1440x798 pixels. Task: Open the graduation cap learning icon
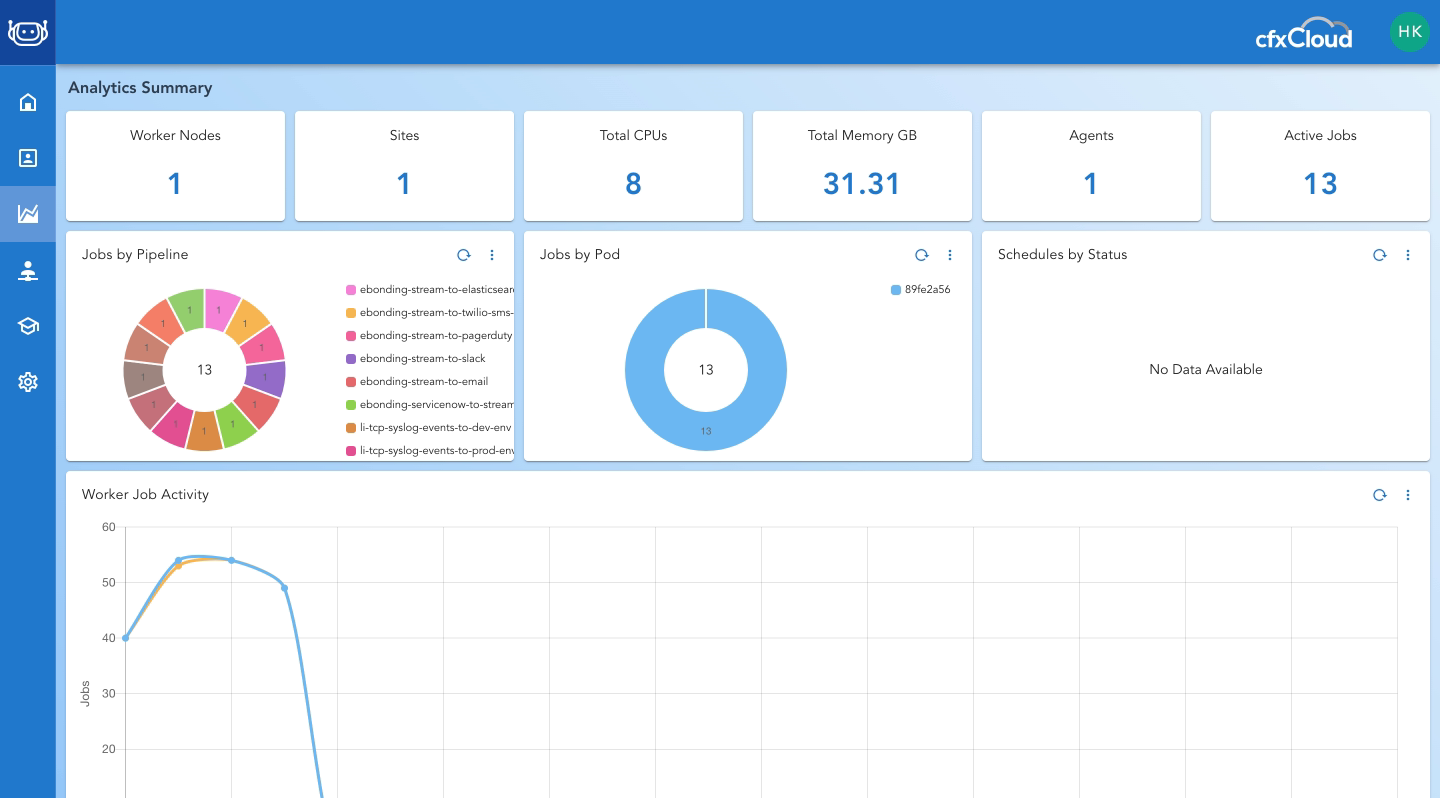pos(28,326)
